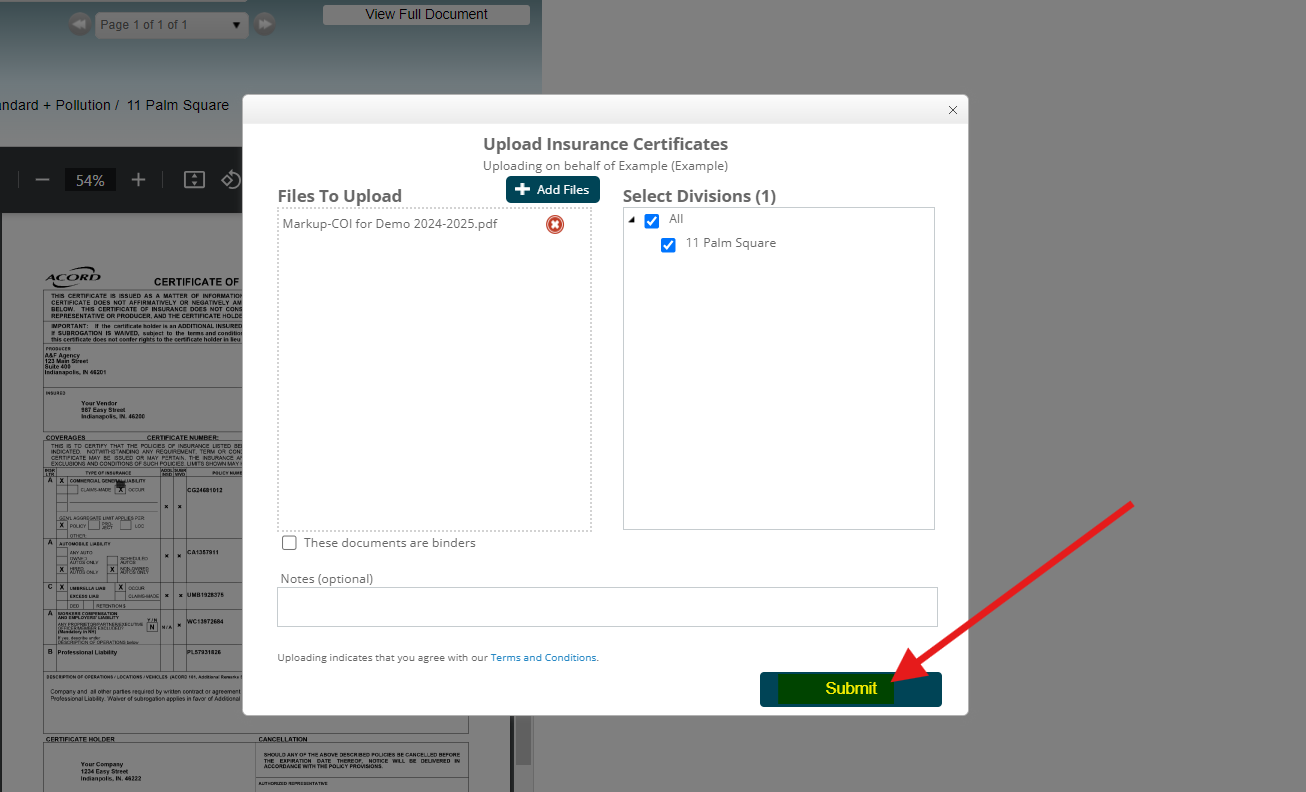Viewport: 1306px width, 792px height.
Task: Click the 54% zoom level field
Action: point(90,180)
